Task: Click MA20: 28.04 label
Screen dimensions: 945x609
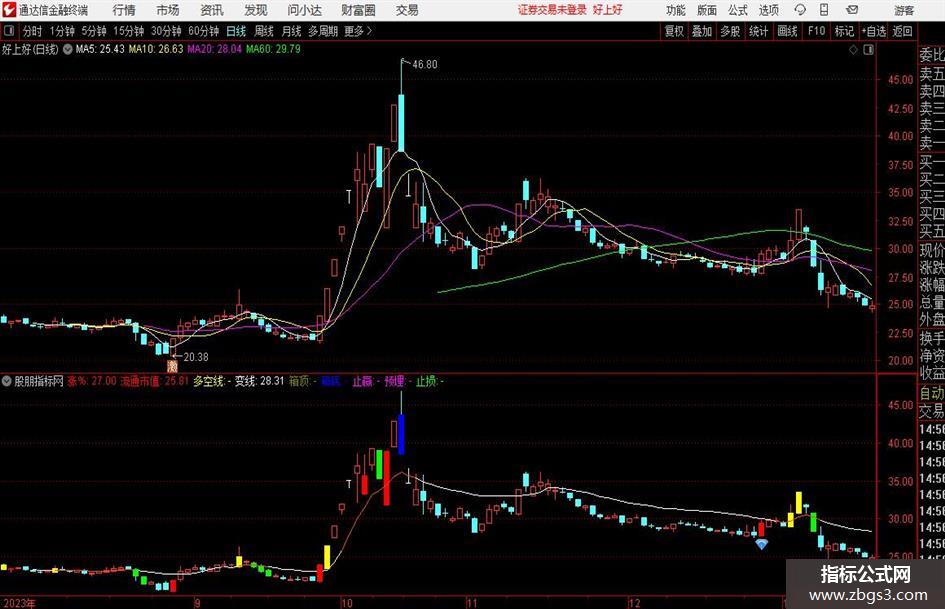Action: (x=214, y=49)
